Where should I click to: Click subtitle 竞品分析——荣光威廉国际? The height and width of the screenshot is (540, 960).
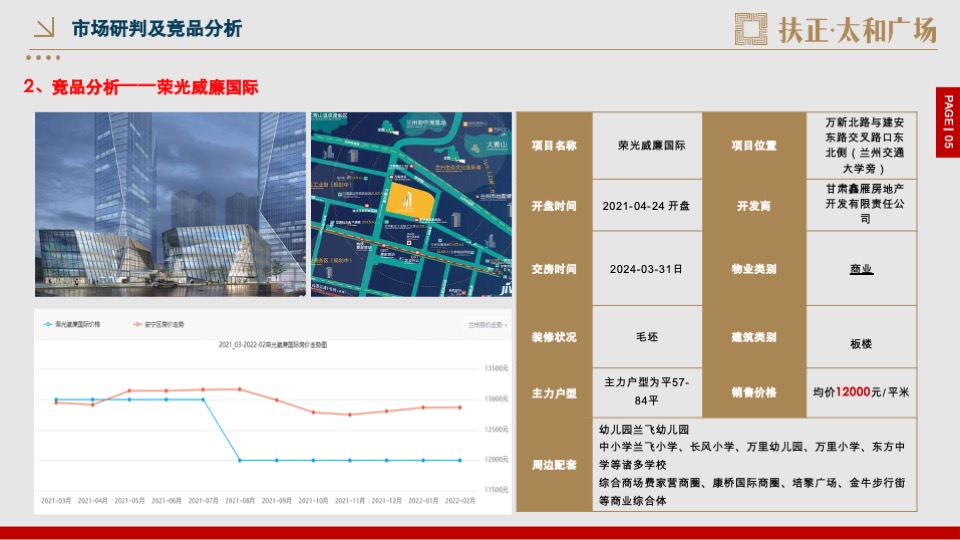155,87
